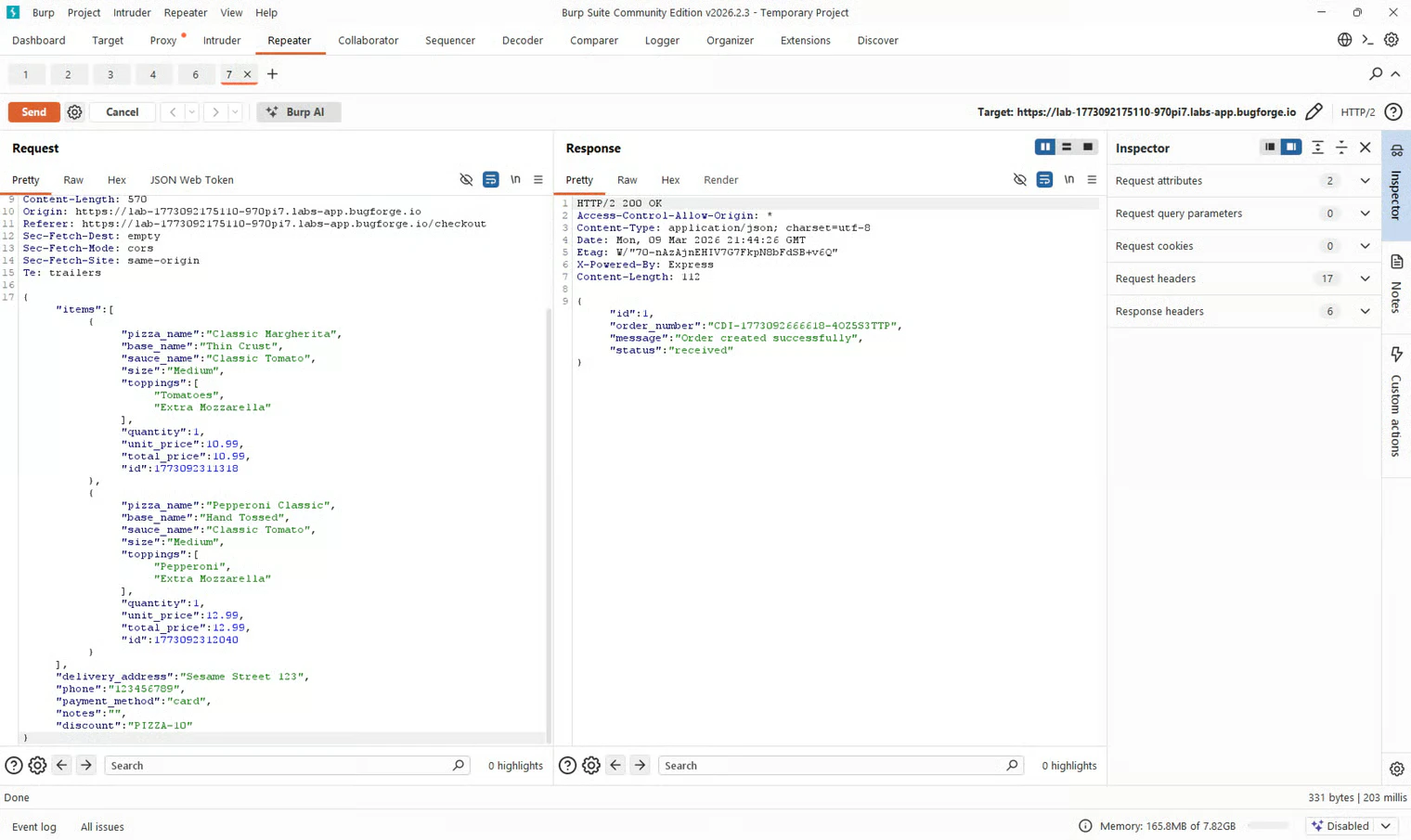Select side-by-side request/response layout
Image resolution: width=1411 pixels, height=840 pixels.
[x=1045, y=148]
